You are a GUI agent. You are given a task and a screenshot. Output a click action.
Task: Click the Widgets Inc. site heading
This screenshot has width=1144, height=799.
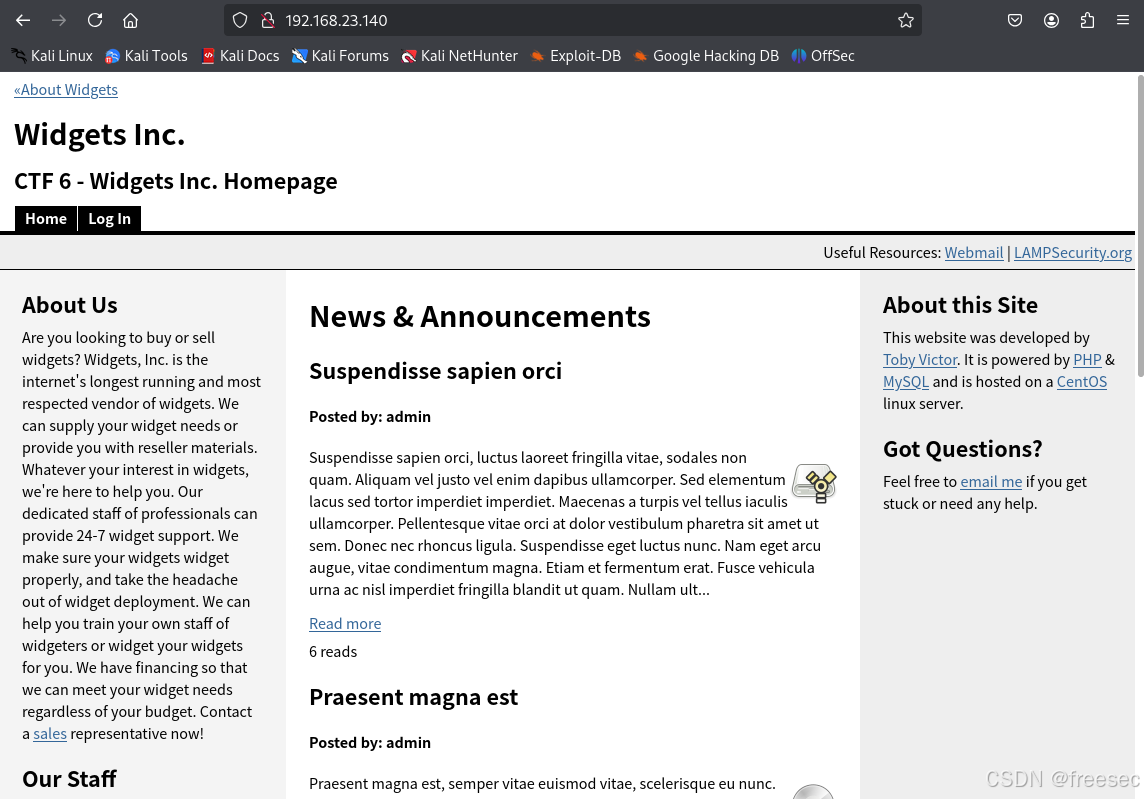click(x=100, y=134)
